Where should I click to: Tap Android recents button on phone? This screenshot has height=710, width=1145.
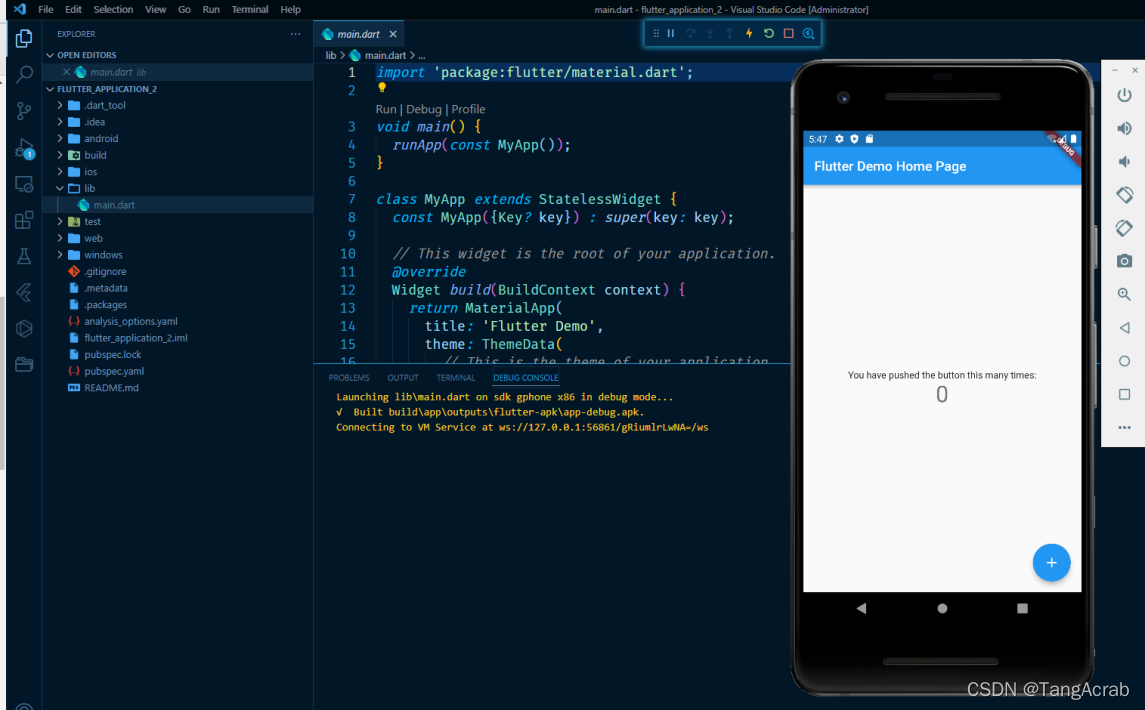[x=1022, y=608]
